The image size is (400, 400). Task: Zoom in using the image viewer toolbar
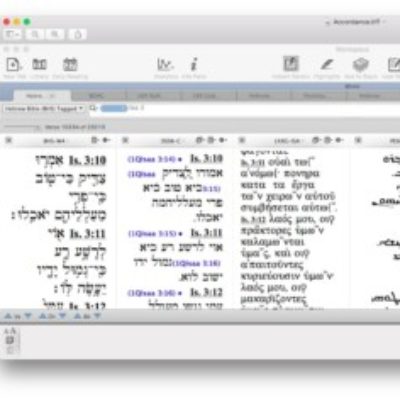pos(55,34)
